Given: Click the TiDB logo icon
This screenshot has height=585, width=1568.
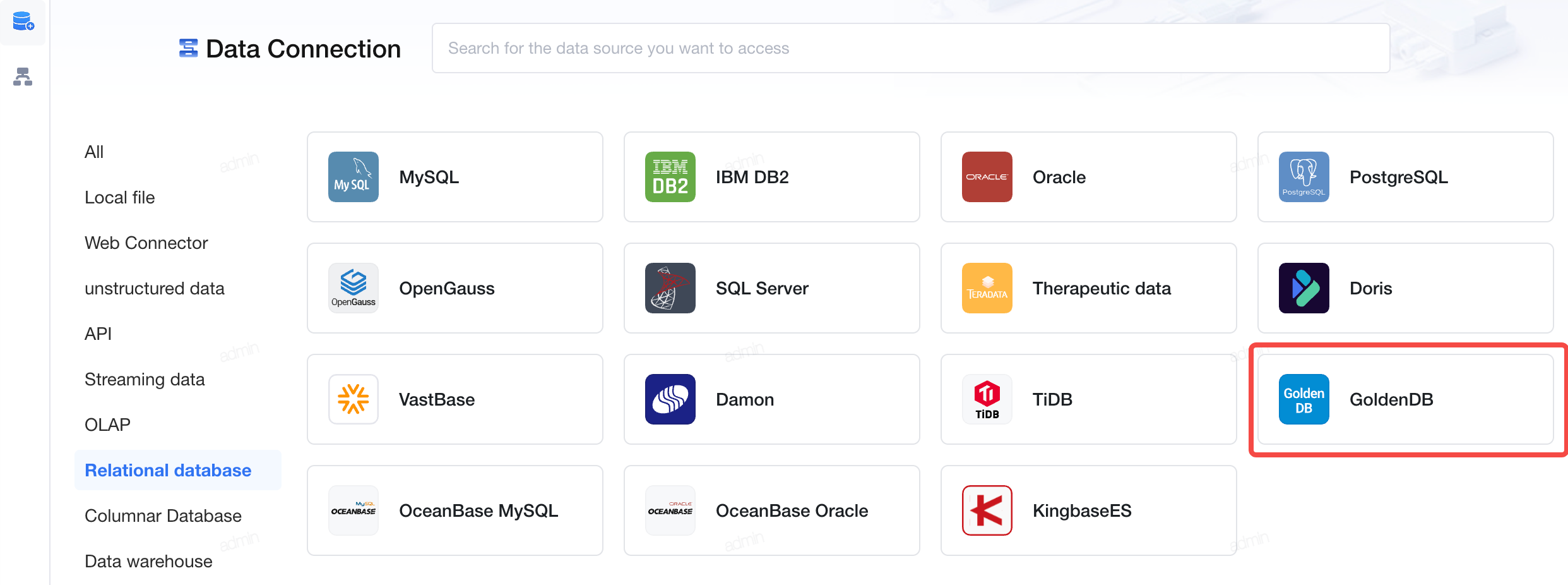Looking at the screenshot, I should tap(987, 399).
